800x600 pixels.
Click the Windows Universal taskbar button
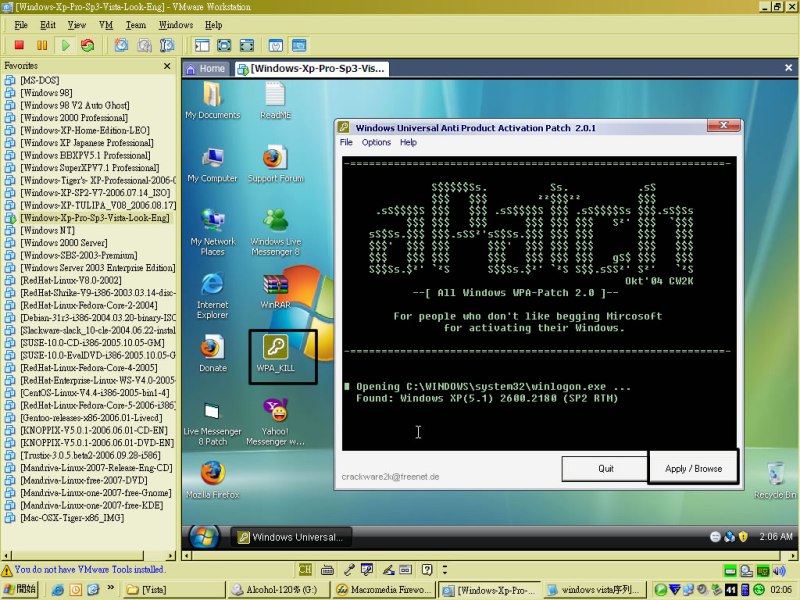[x=290, y=537]
